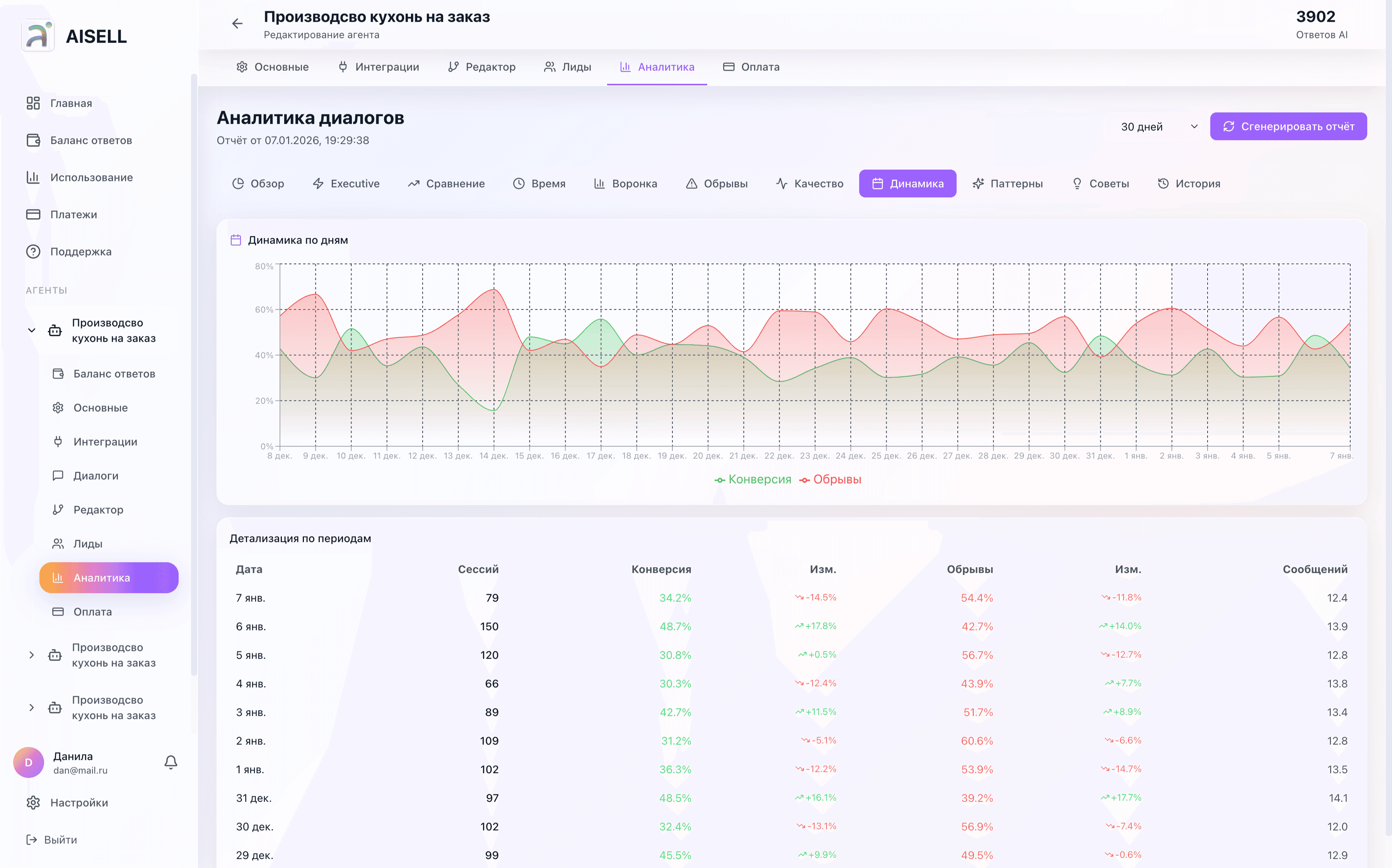Open Поддержка help icon item
Image resolution: width=1392 pixels, height=868 pixels.
[33, 252]
